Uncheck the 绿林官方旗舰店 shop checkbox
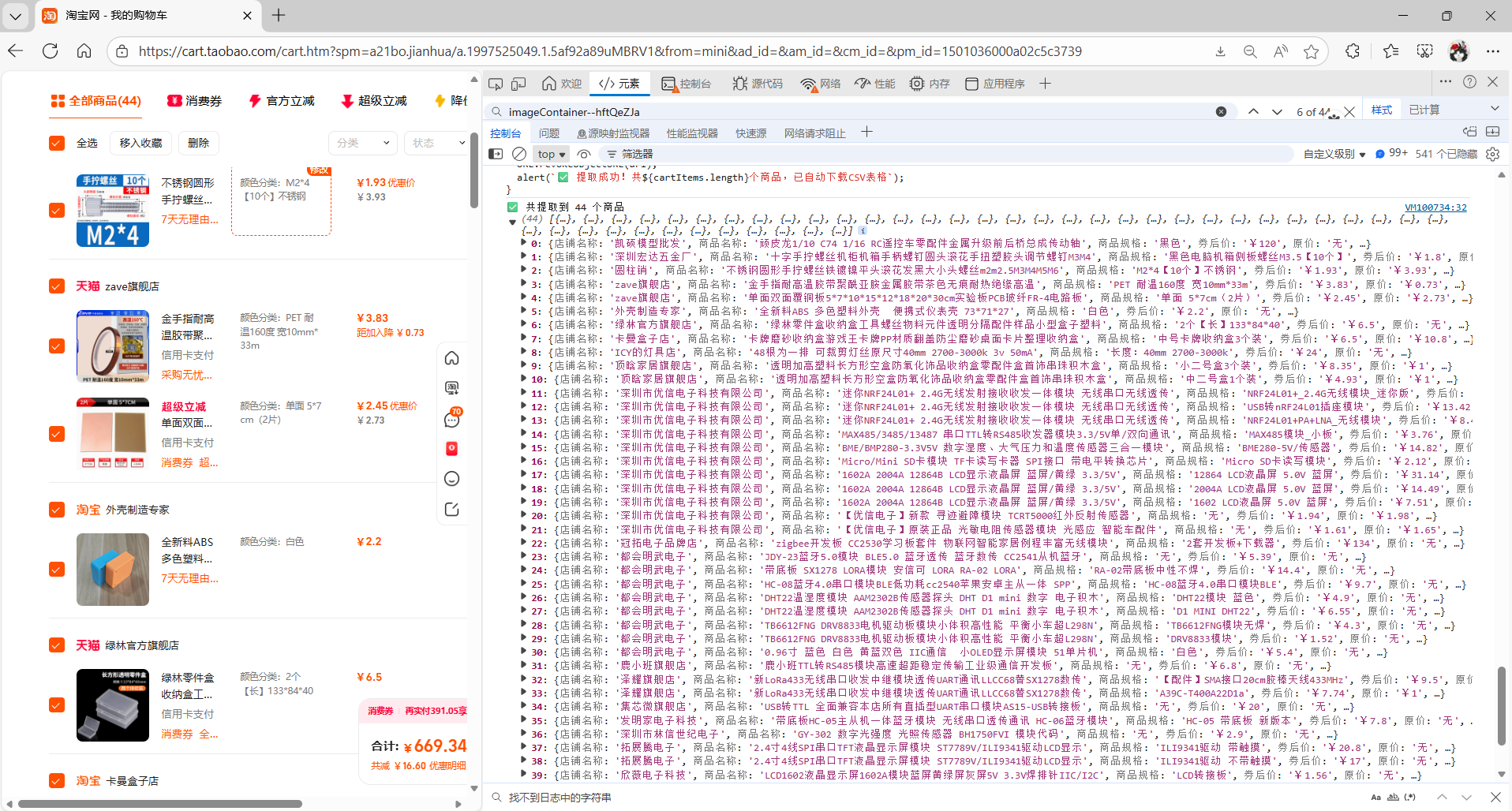 (57, 645)
